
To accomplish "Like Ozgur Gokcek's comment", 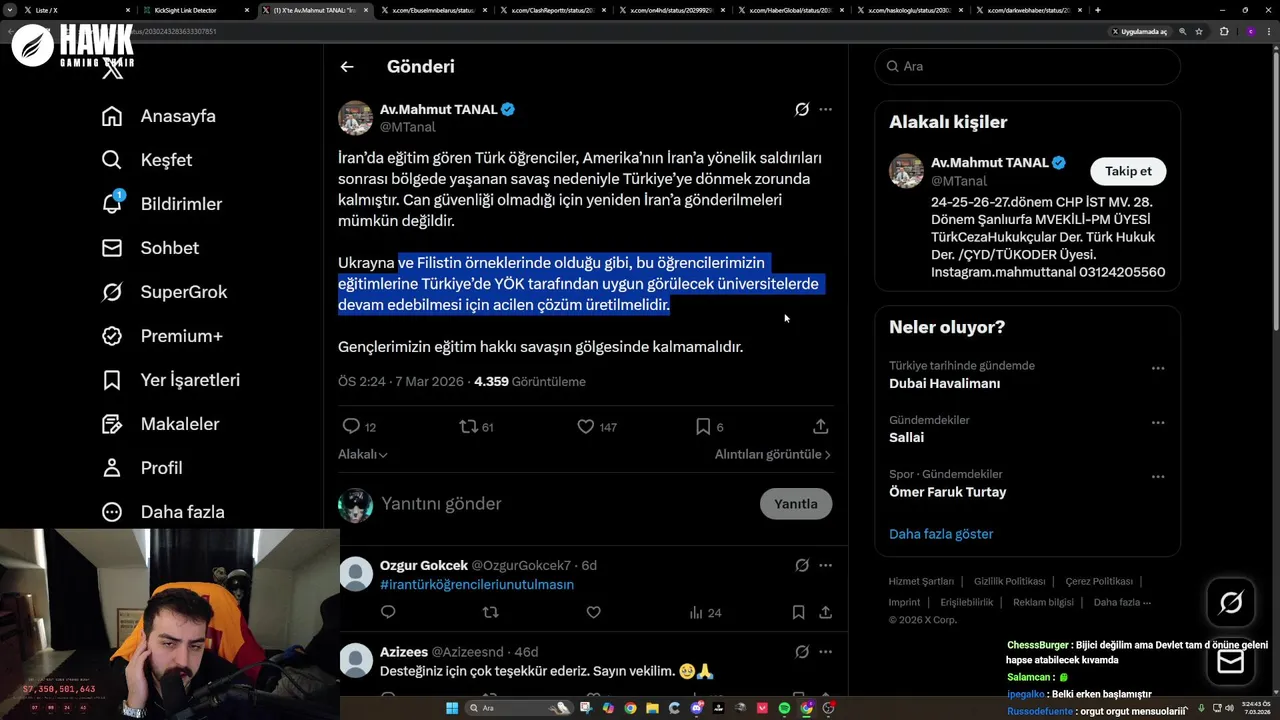I will (593, 612).
